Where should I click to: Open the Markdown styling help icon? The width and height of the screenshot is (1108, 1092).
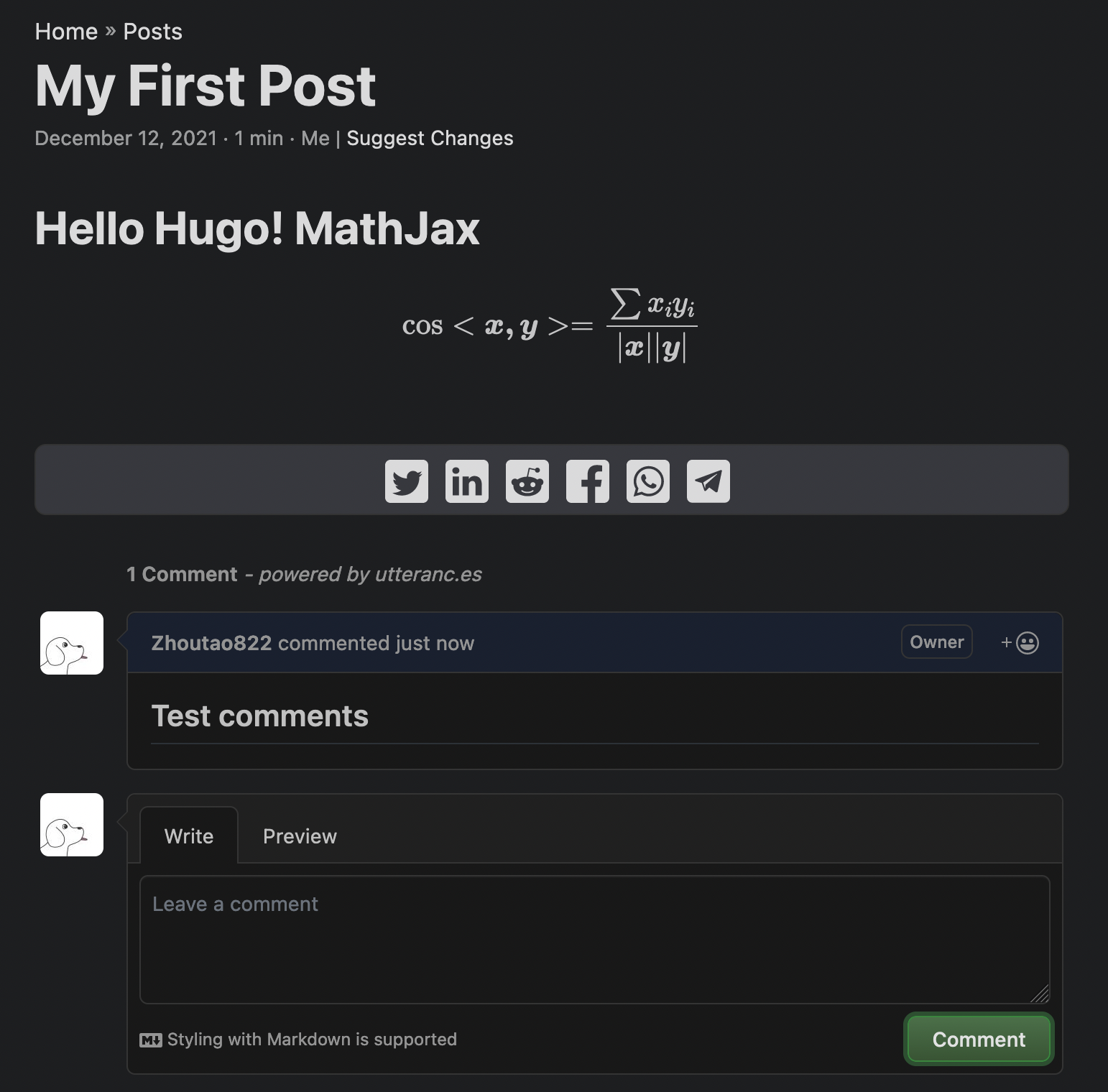151,1040
